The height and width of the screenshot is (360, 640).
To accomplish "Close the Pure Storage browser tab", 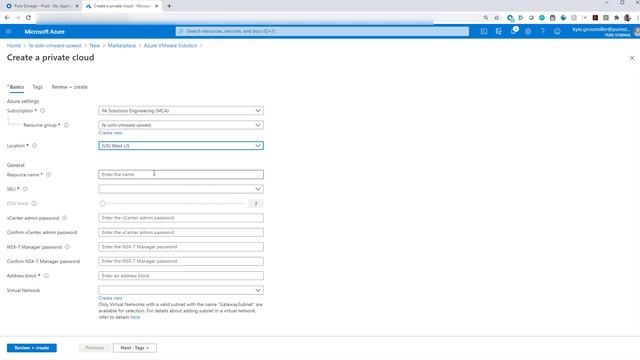I will [76, 6].
